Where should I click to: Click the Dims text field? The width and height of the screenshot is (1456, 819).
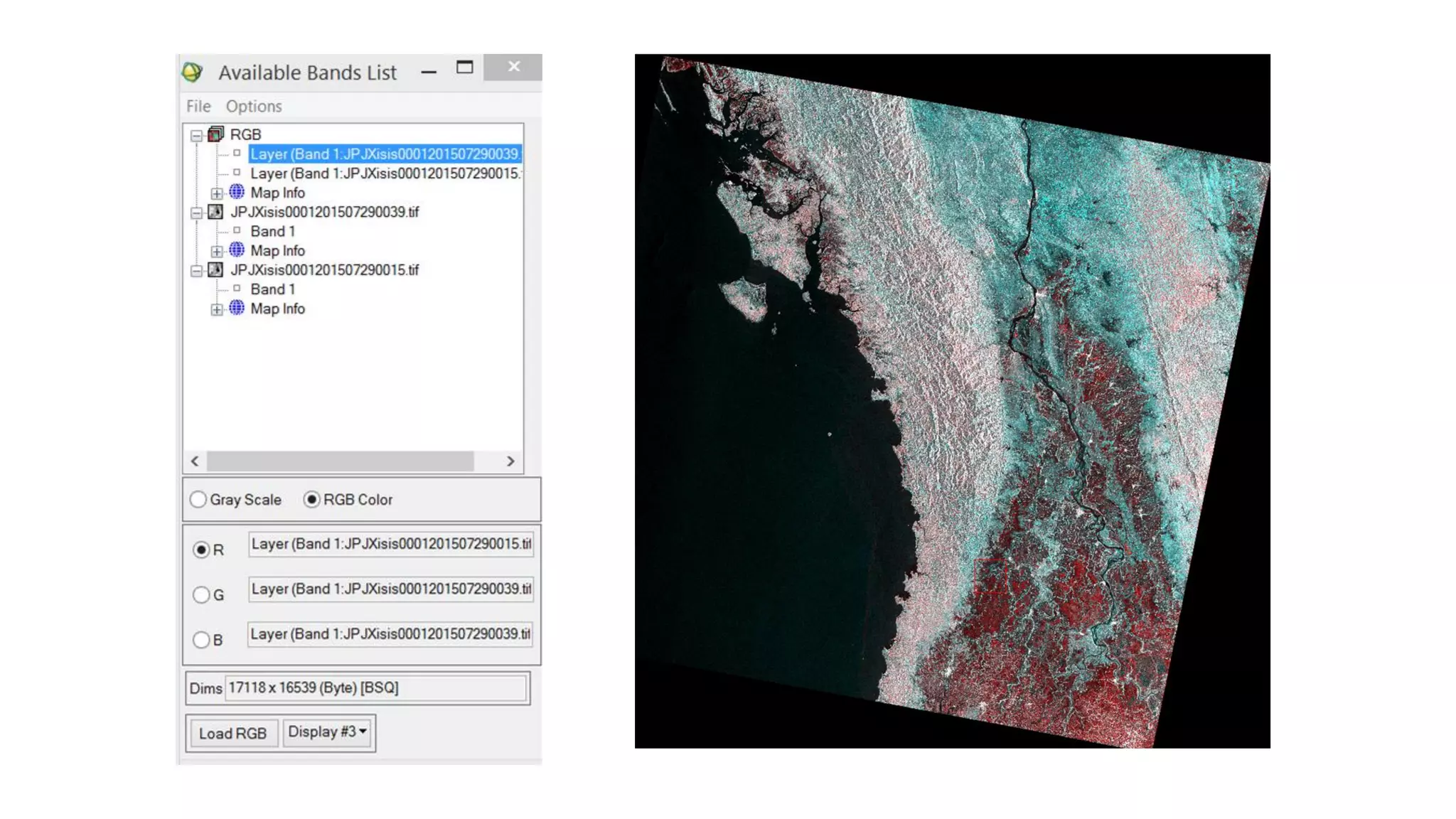pos(375,688)
